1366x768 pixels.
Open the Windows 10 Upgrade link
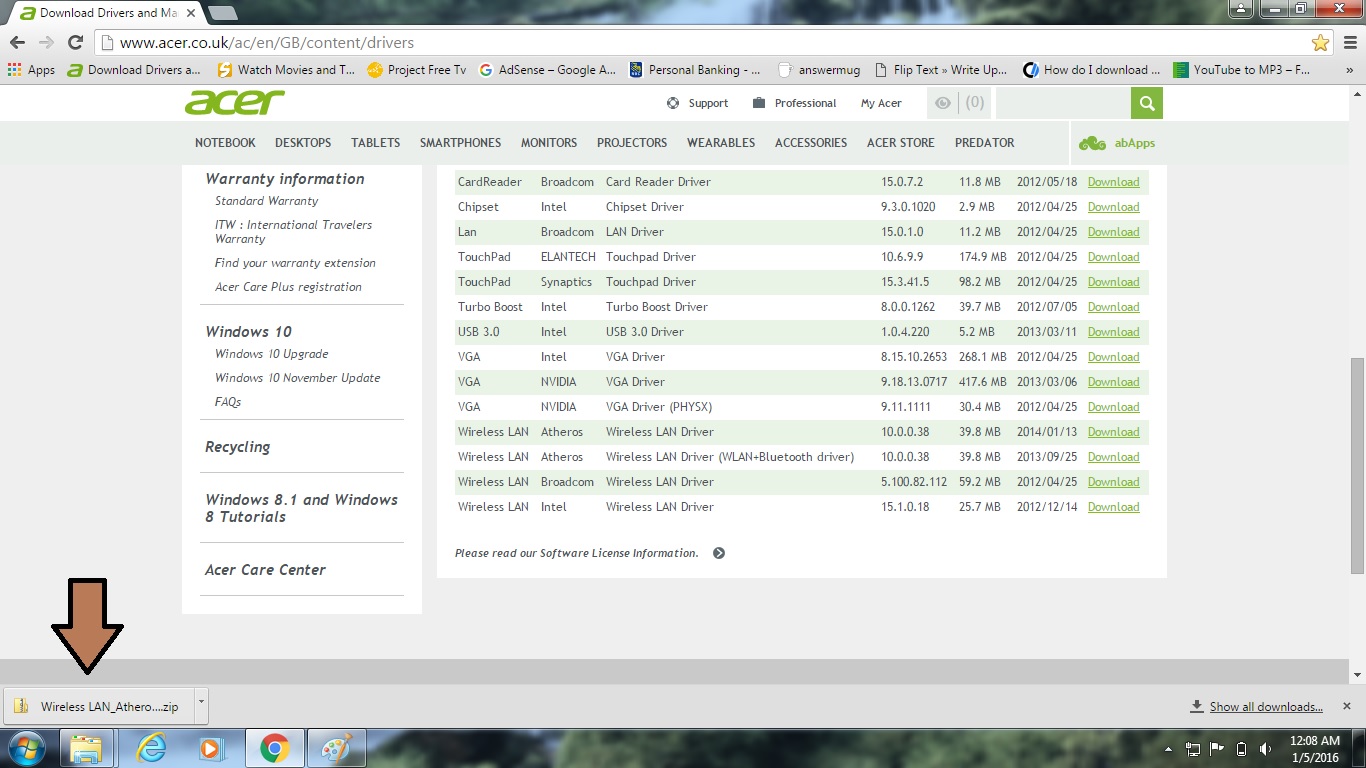272,354
